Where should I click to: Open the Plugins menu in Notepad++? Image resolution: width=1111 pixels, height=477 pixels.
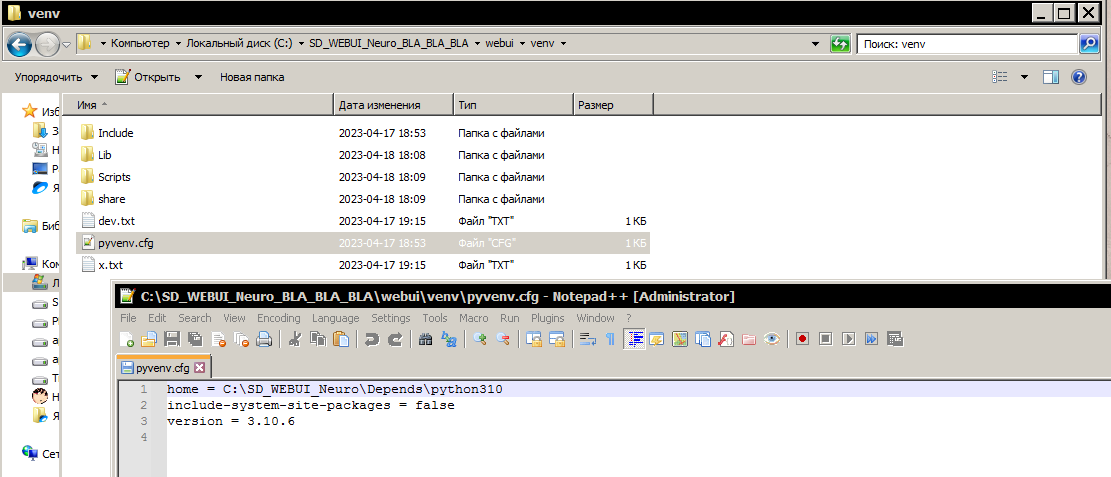548,318
